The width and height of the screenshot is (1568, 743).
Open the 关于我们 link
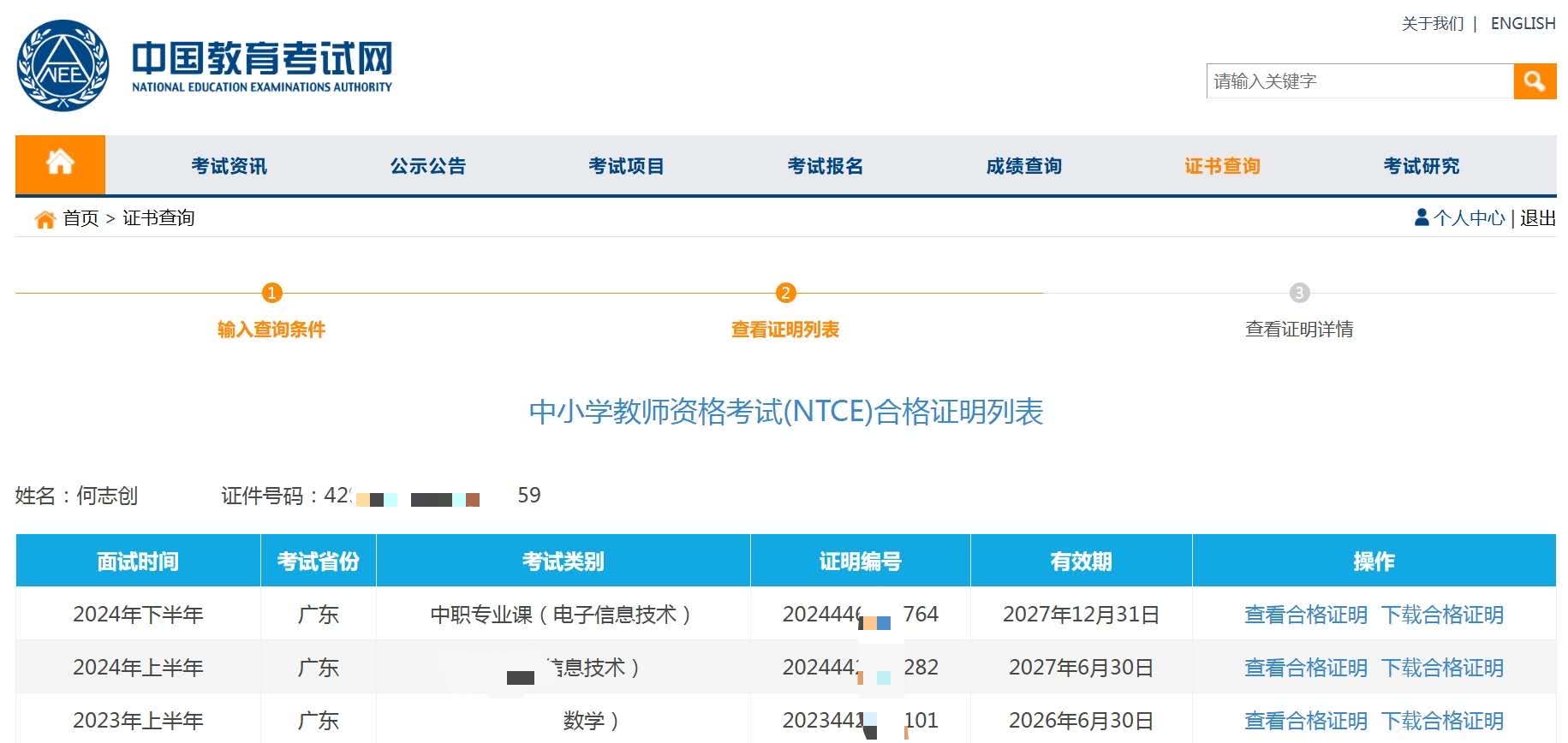[1433, 24]
